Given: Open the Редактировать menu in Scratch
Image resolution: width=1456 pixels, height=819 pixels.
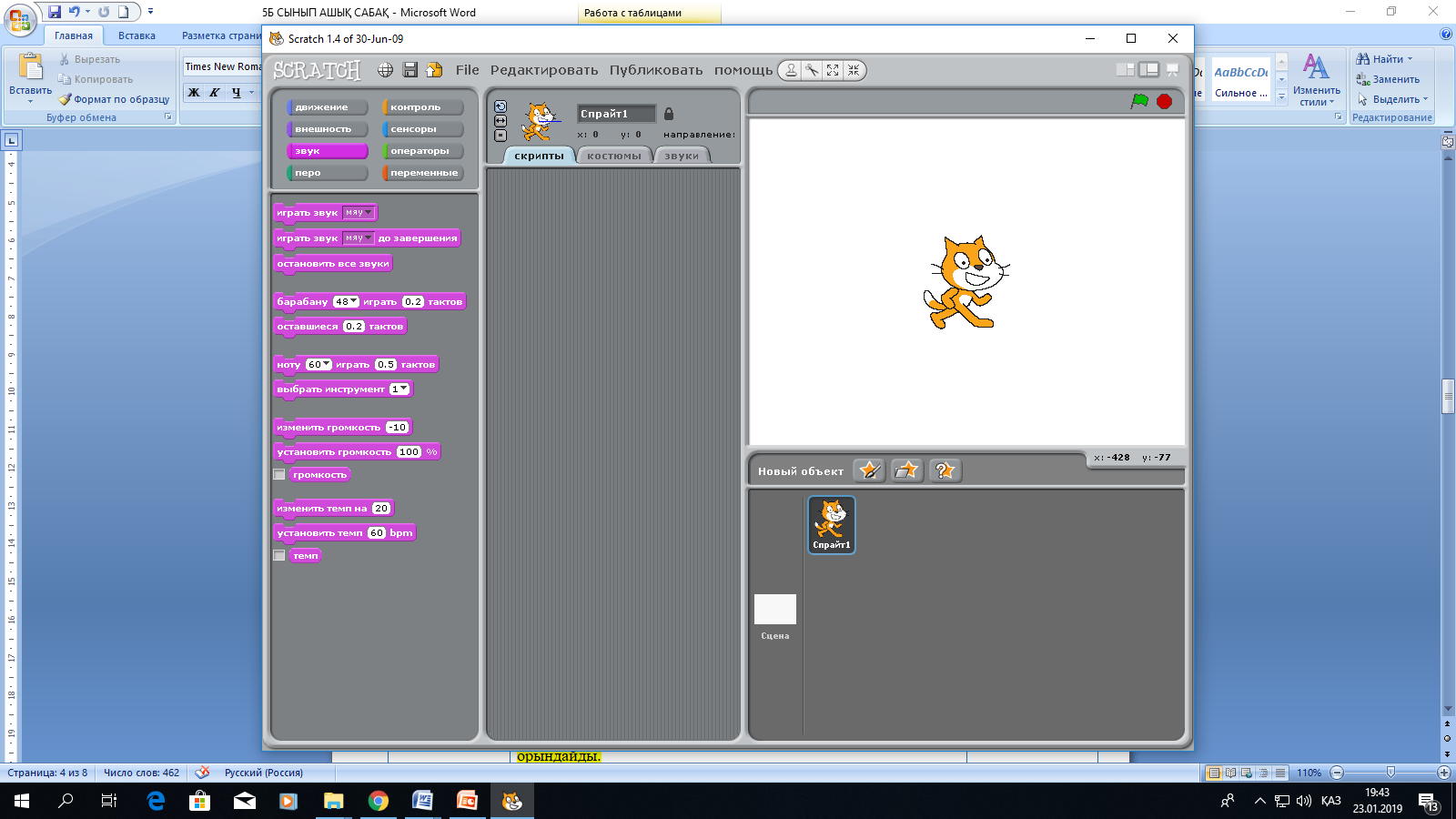Looking at the screenshot, I should coord(544,70).
